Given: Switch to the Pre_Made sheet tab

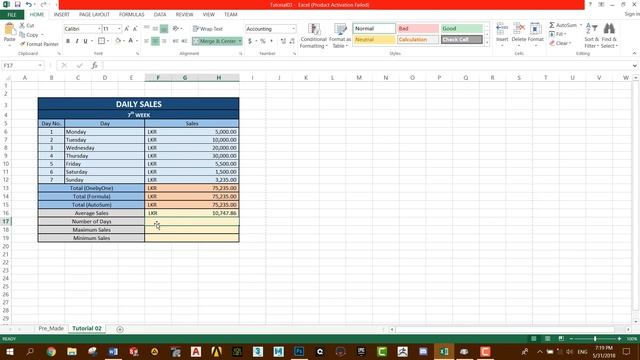Looking at the screenshot, I should (x=51, y=329).
